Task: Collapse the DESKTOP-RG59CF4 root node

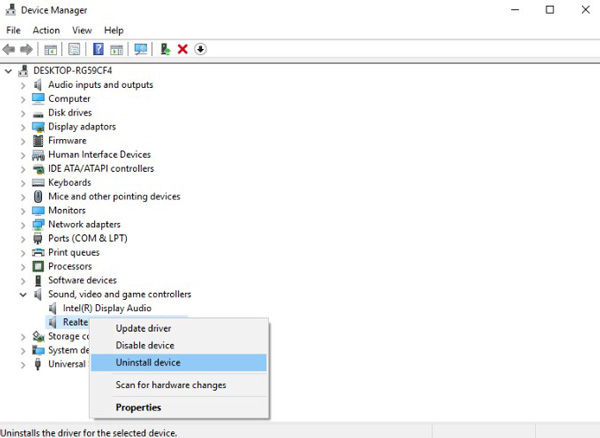Action: point(8,71)
